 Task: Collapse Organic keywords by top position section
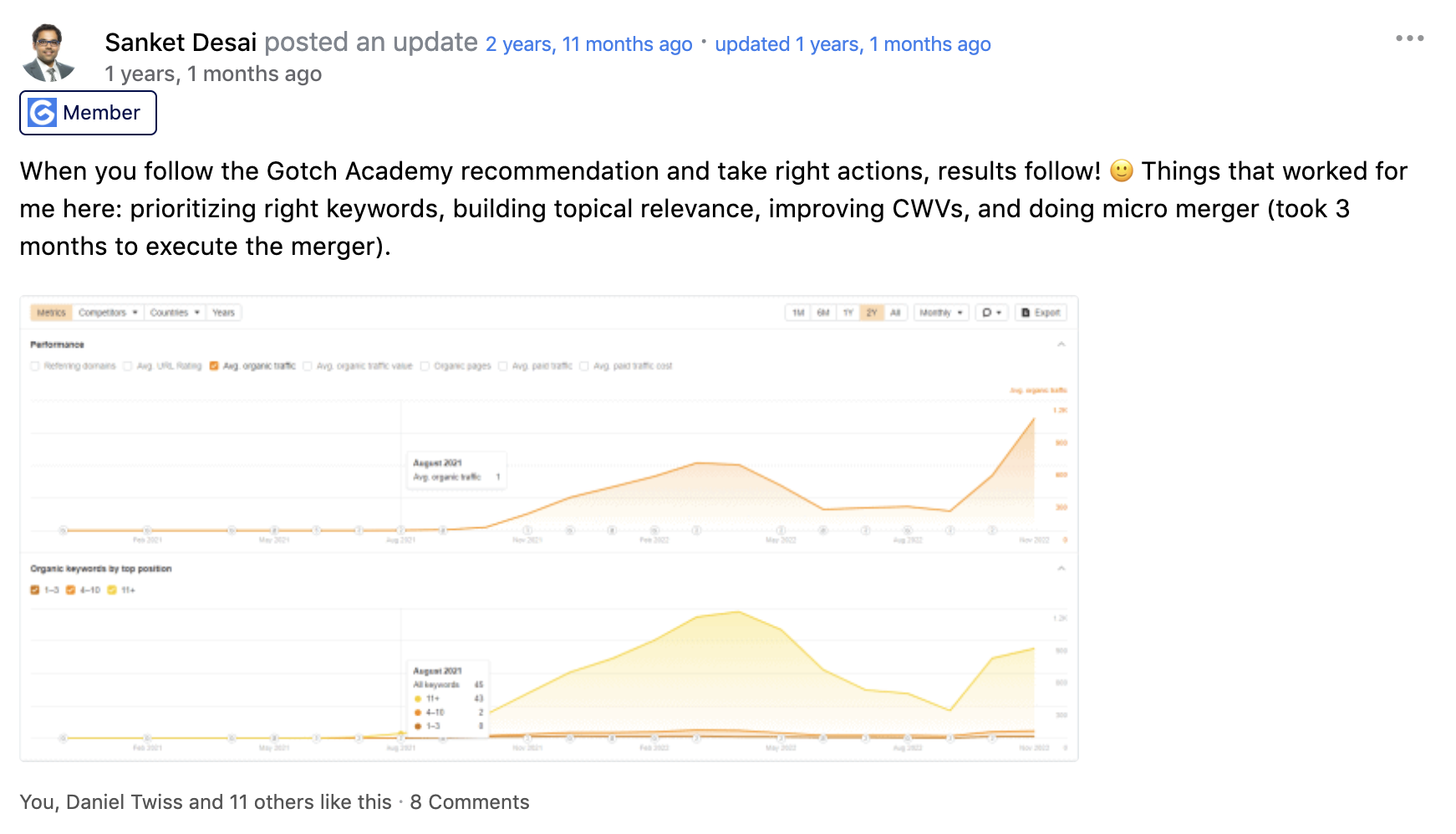coord(1061,568)
